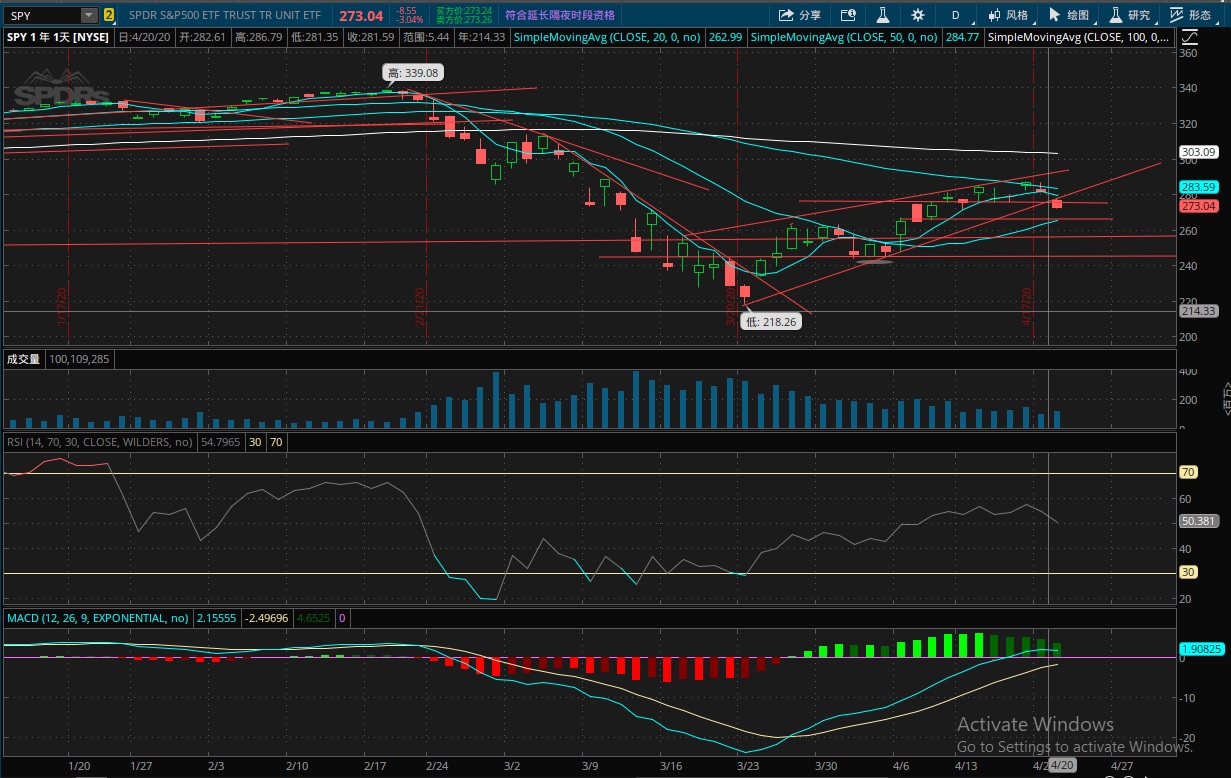1231x778 pixels.
Task: Click the 低: 218.26 low price bubble
Action: (771, 322)
